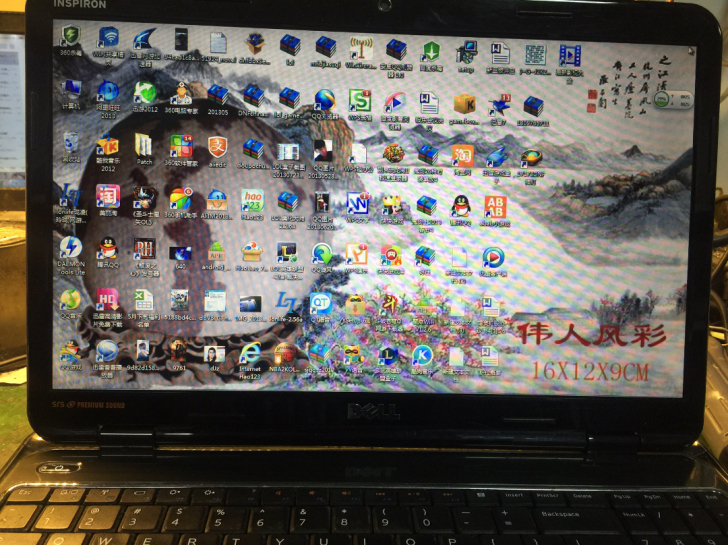Open WPS Presentation orange P icon
This screenshot has height=545, width=728.
click(x=357, y=255)
